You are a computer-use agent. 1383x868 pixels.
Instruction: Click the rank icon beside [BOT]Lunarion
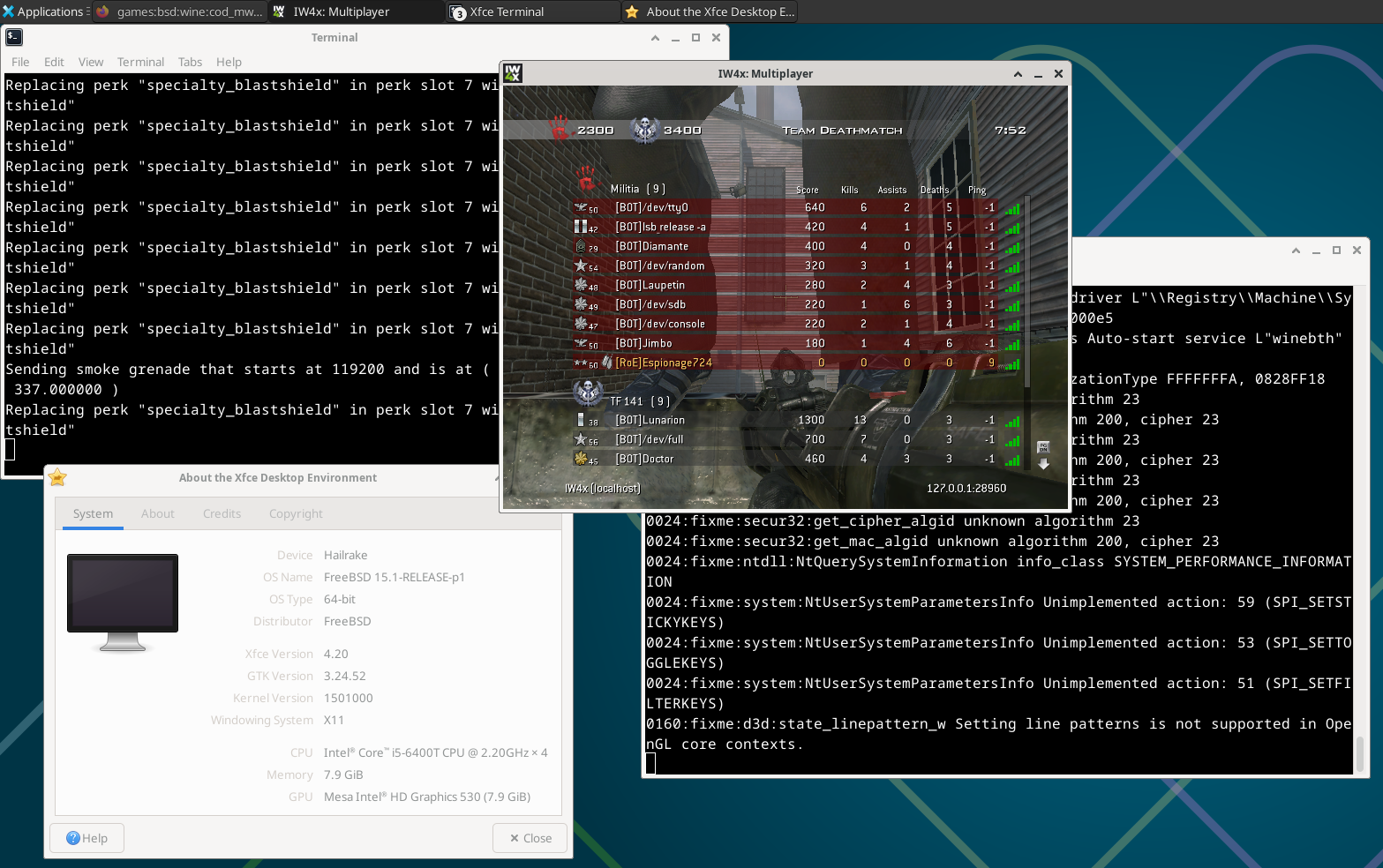coord(581,420)
